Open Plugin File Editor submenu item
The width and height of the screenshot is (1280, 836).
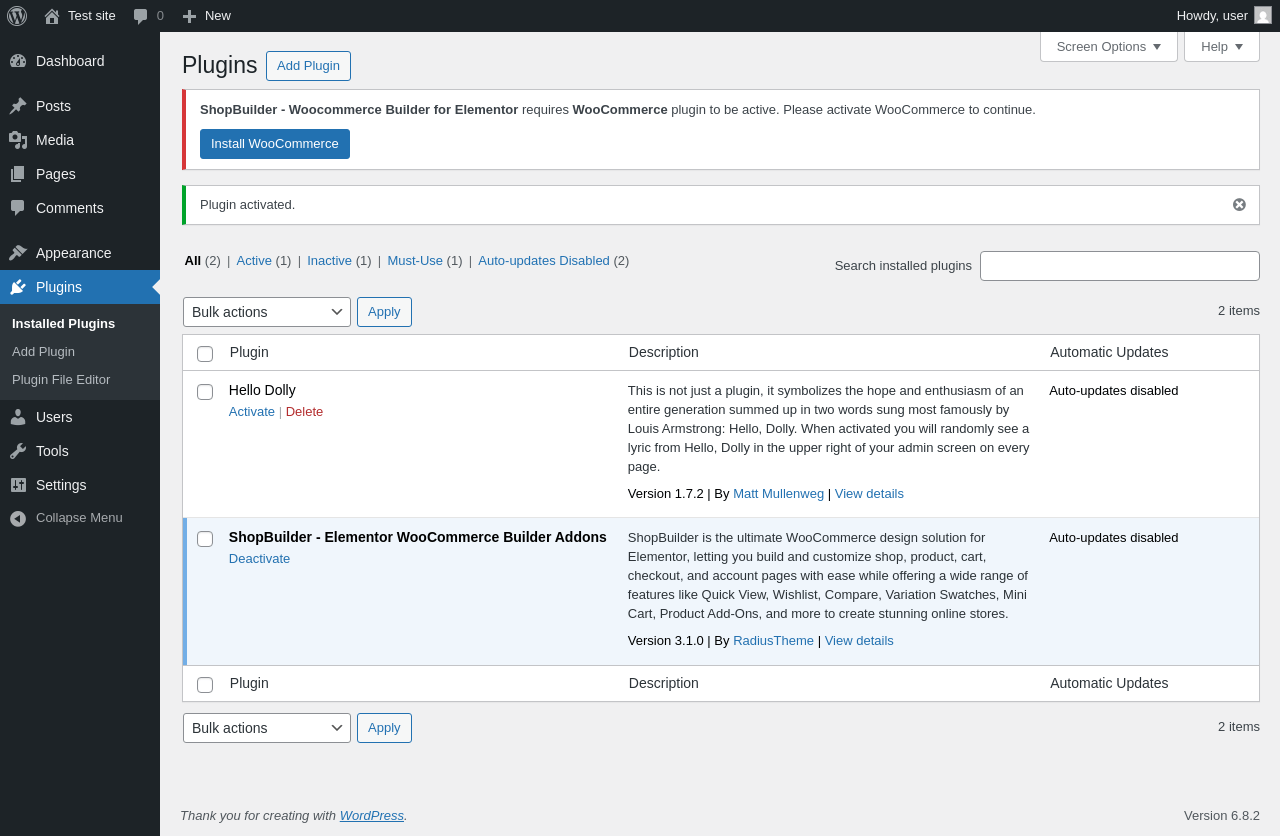pos(61,379)
